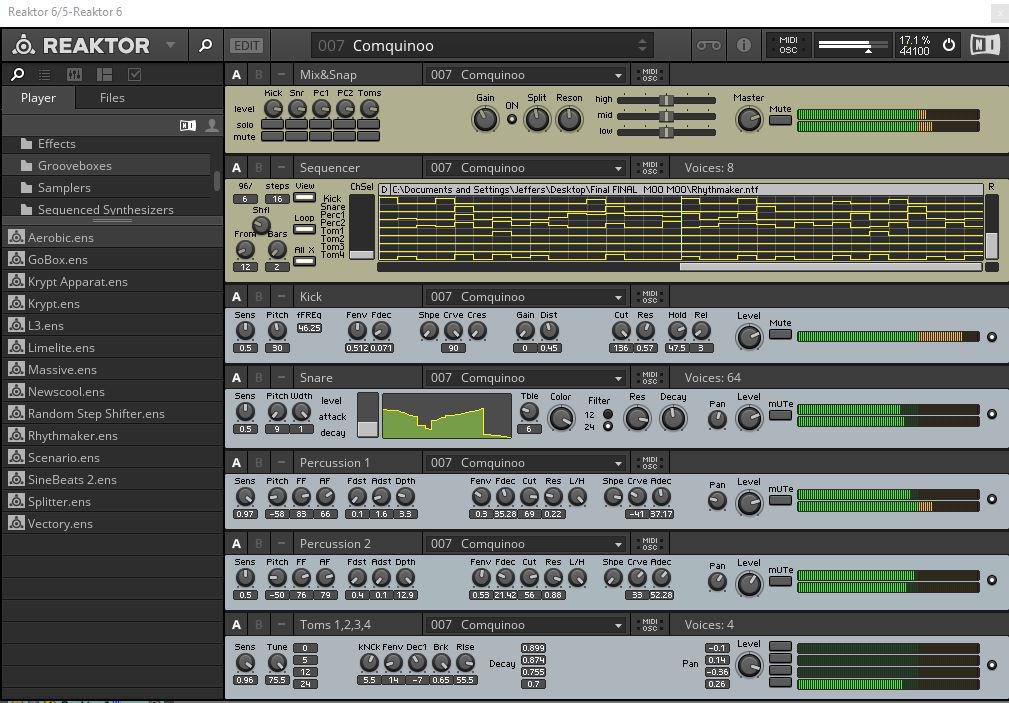
Task: Click the MIDI OSC icon in Mix&Snap header
Action: [650, 75]
